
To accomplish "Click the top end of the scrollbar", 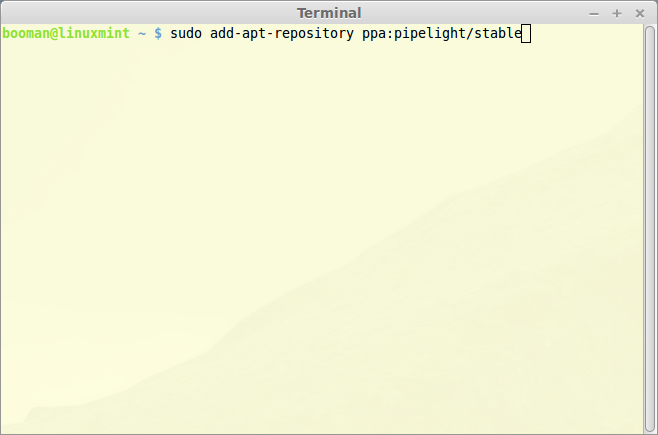I will pos(650,29).
